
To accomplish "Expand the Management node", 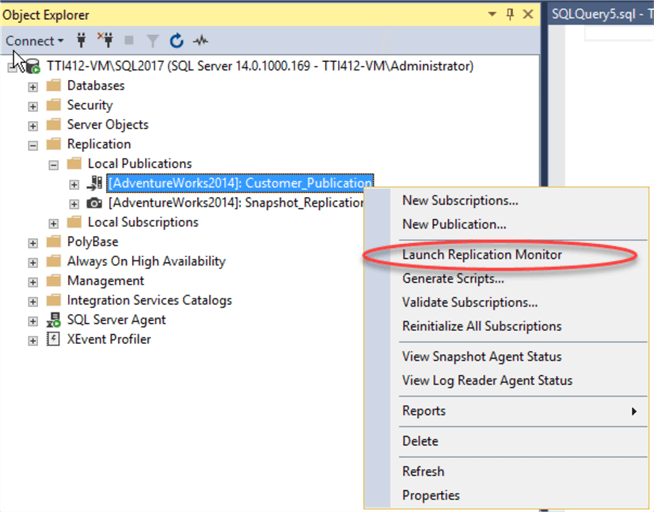I will tap(33, 282).
